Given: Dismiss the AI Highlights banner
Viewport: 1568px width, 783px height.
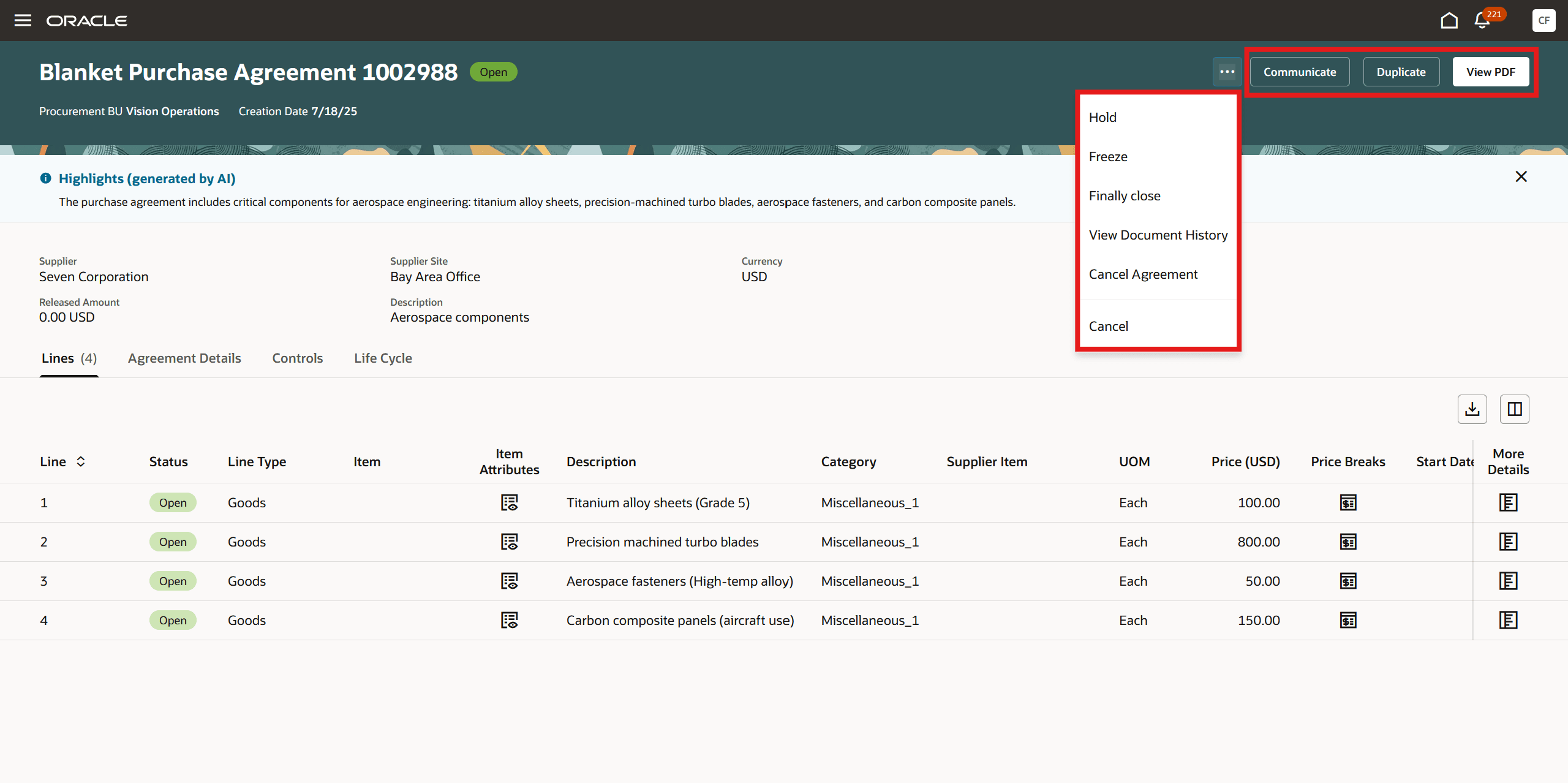Looking at the screenshot, I should coord(1521,176).
